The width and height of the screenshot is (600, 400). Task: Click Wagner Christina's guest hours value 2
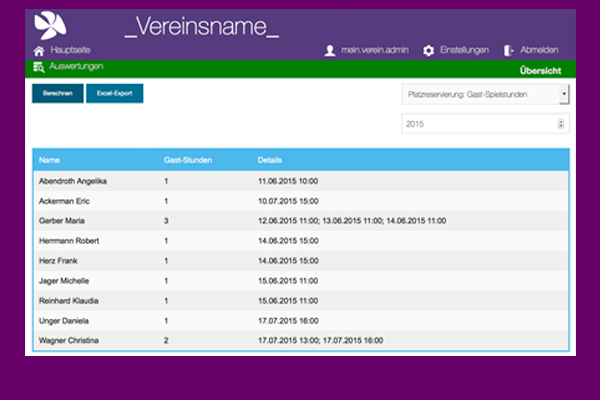click(166, 340)
